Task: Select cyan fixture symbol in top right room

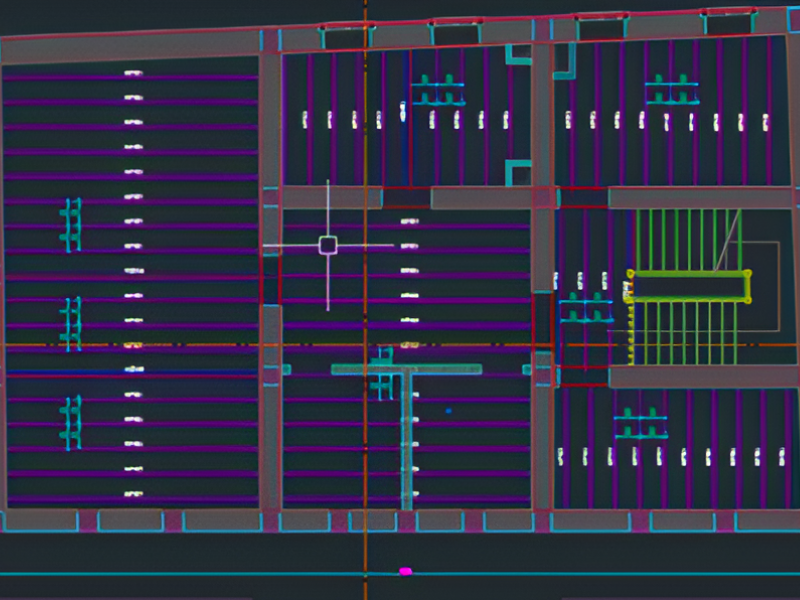Action: pyautogui.click(x=671, y=92)
